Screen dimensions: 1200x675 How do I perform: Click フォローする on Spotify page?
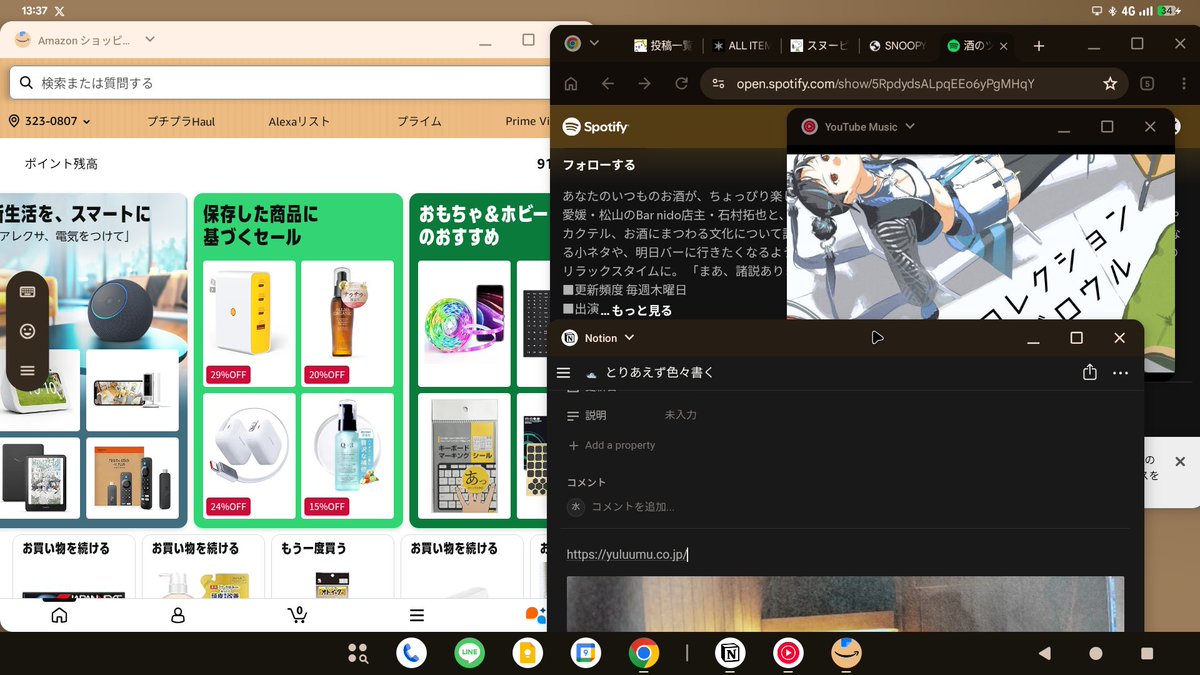coord(599,165)
